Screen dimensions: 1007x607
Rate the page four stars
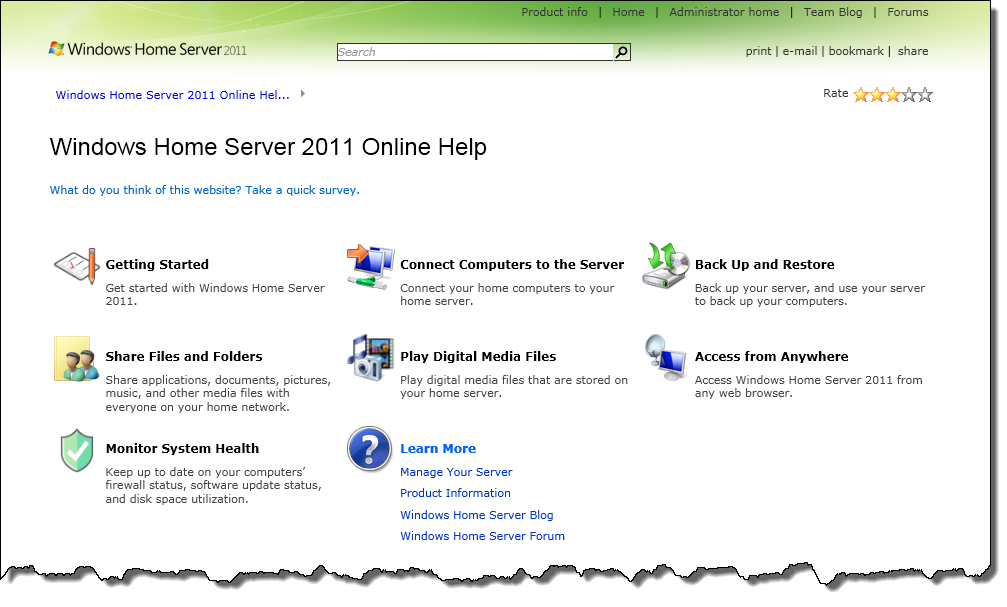[909, 95]
